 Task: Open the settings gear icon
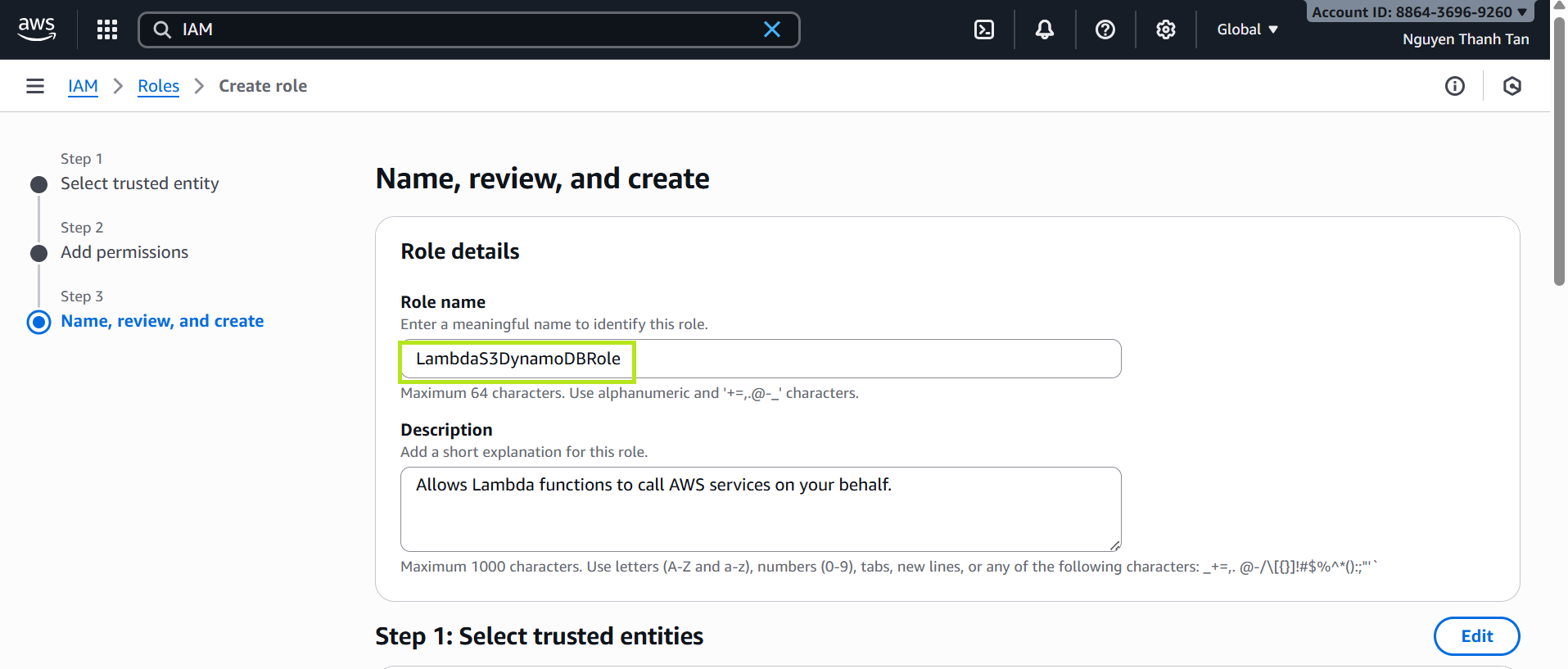pyautogui.click(x=1166, y=29)
